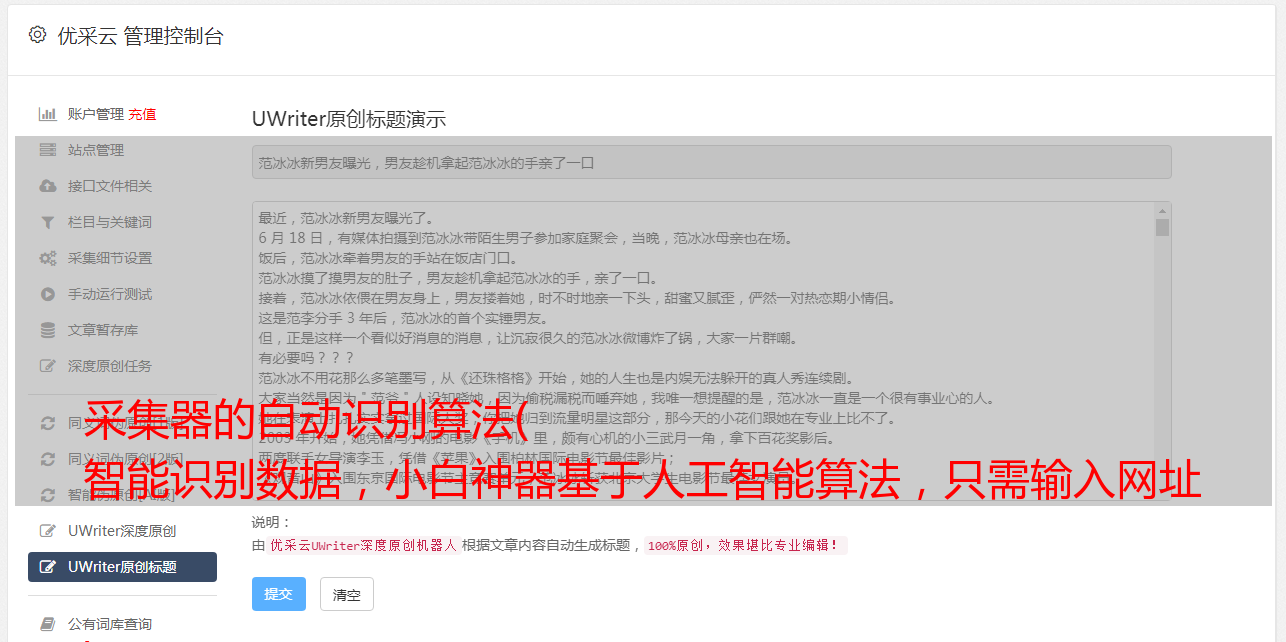Open the UWriter深度原创 menu item

pos(122,531)
